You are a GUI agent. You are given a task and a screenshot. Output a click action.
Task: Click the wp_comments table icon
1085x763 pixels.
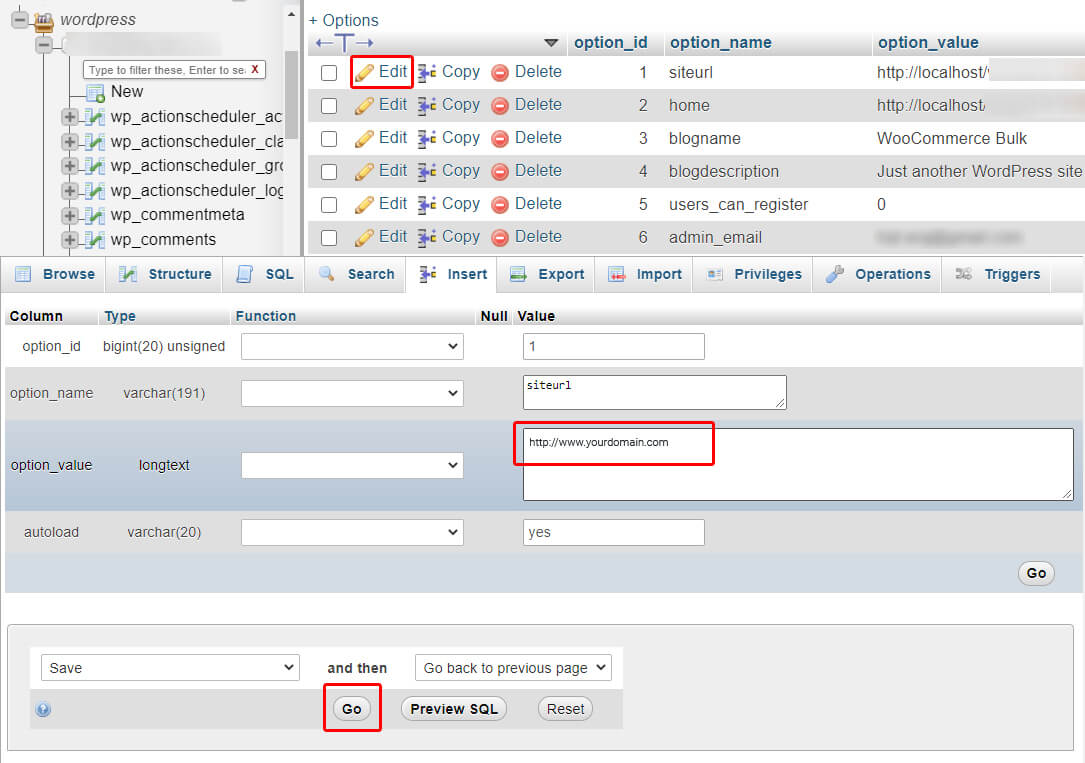tap(94, 240)
